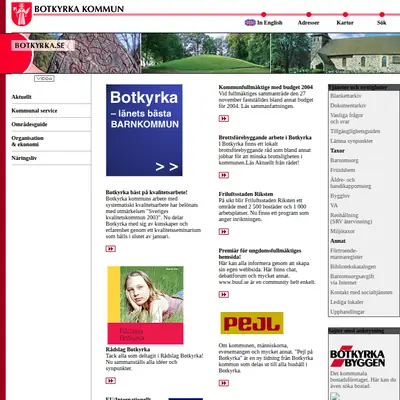
Task: Open Lediga lokaler link
Action: pos(347,302)
